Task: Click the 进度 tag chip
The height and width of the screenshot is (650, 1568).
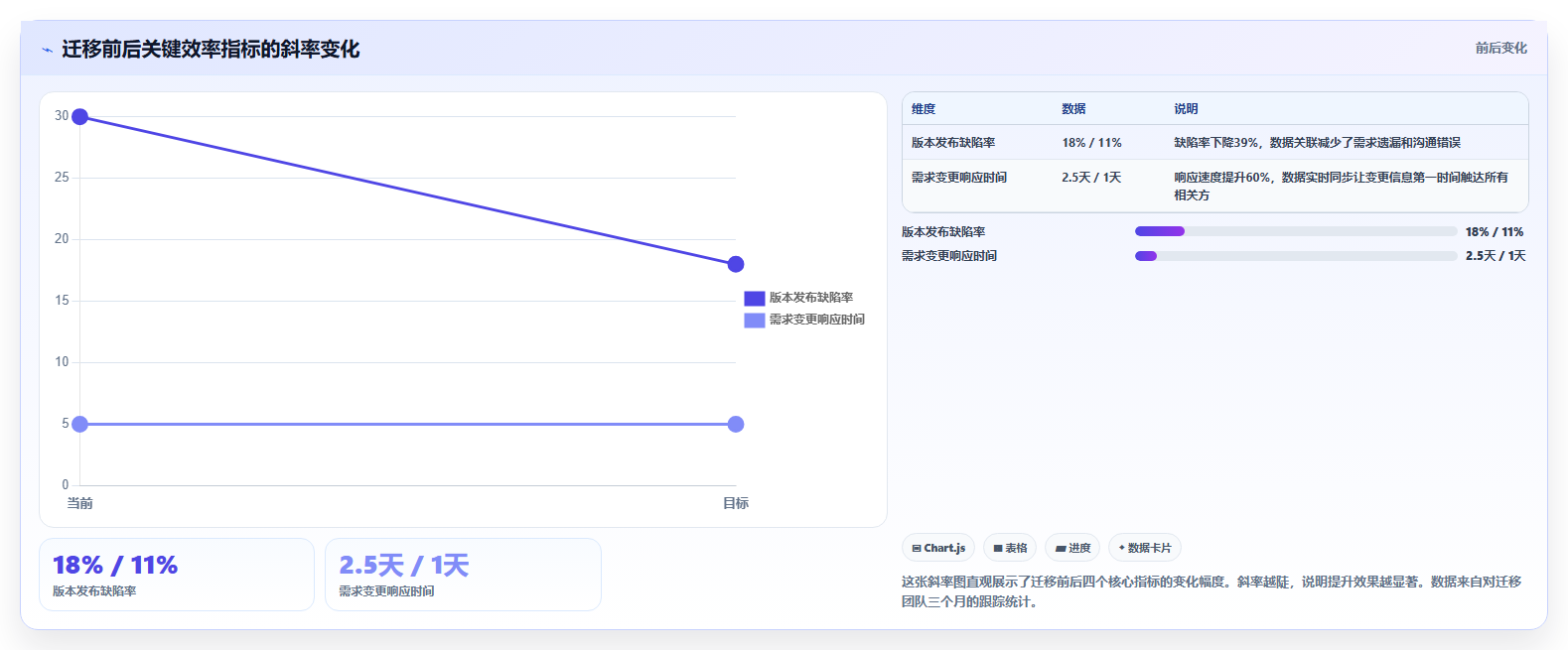Action: 1072,548
